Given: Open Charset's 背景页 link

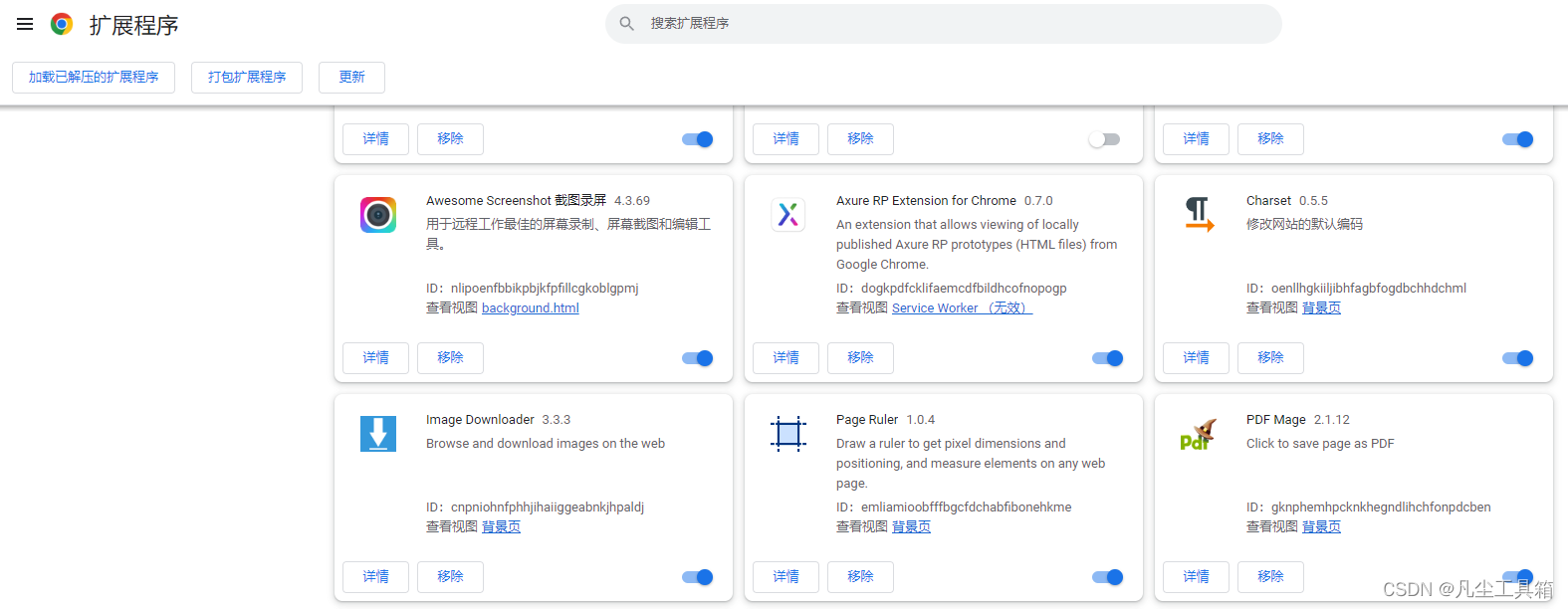Looking at the screenshot, I should [x=1321, y=308].
